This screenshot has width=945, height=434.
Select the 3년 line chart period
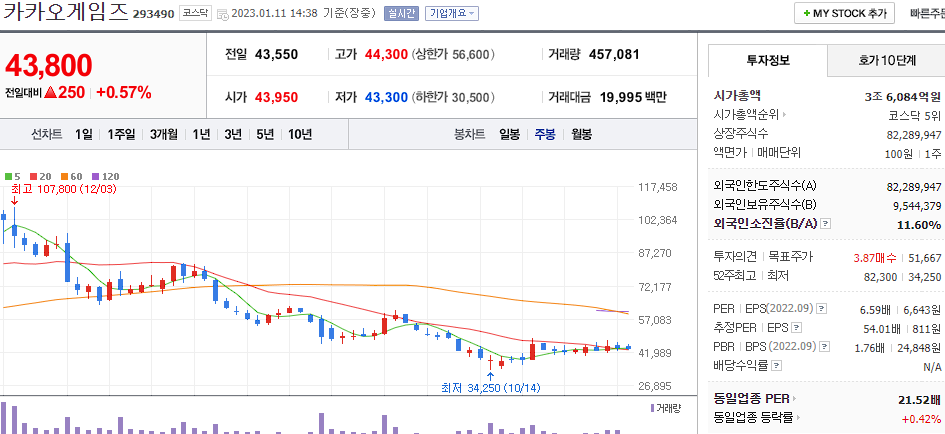(233, 134)
